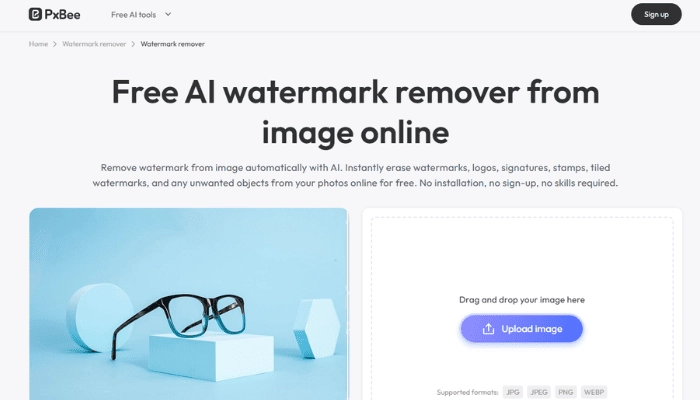The height and width of the screenshot is (400, 700).
Task: Click the empty dashed upload drop zone
Action: pos(522,257)
